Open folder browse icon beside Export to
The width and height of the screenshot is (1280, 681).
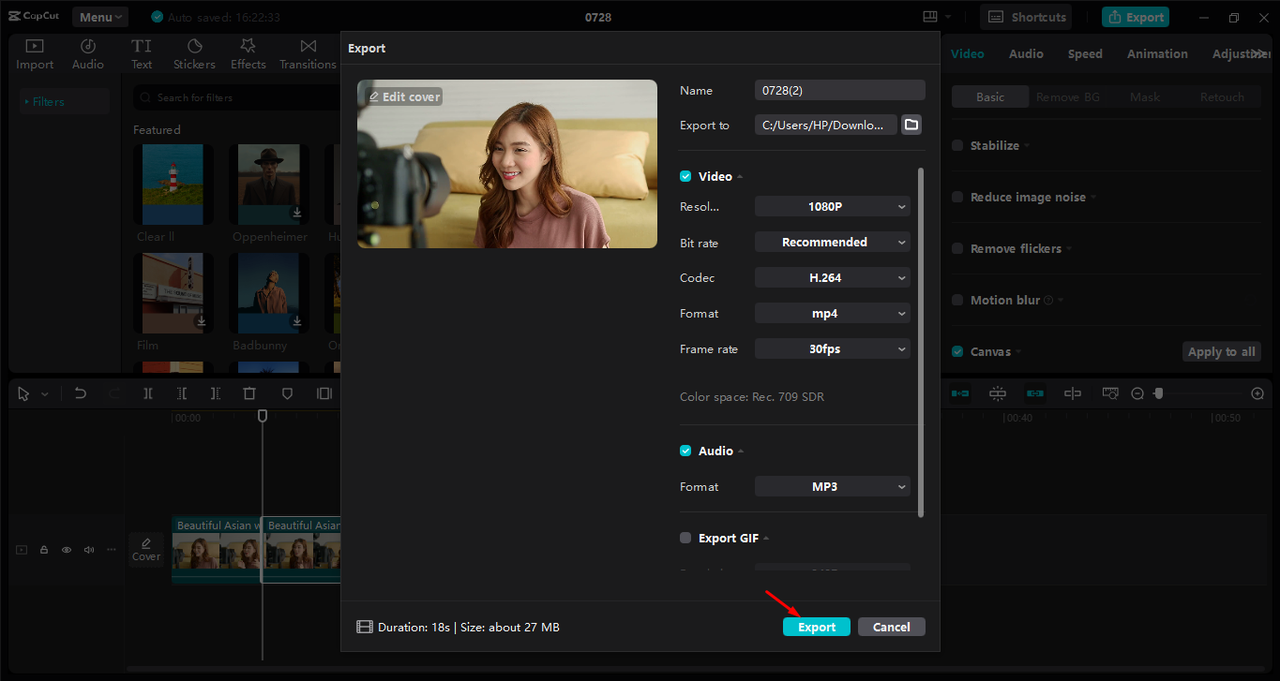pos(911,125)
